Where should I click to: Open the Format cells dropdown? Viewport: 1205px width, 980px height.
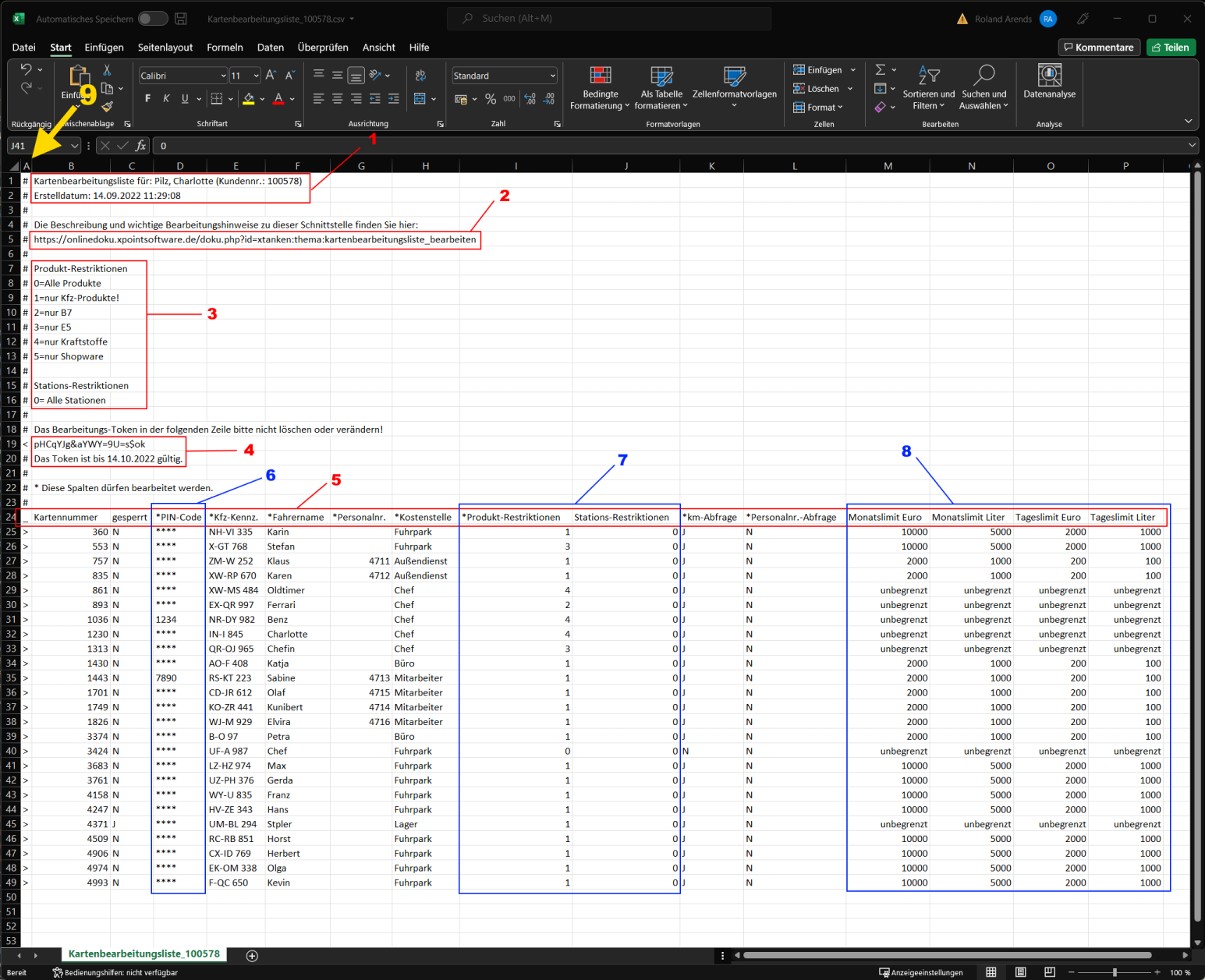tap(818, 108)
